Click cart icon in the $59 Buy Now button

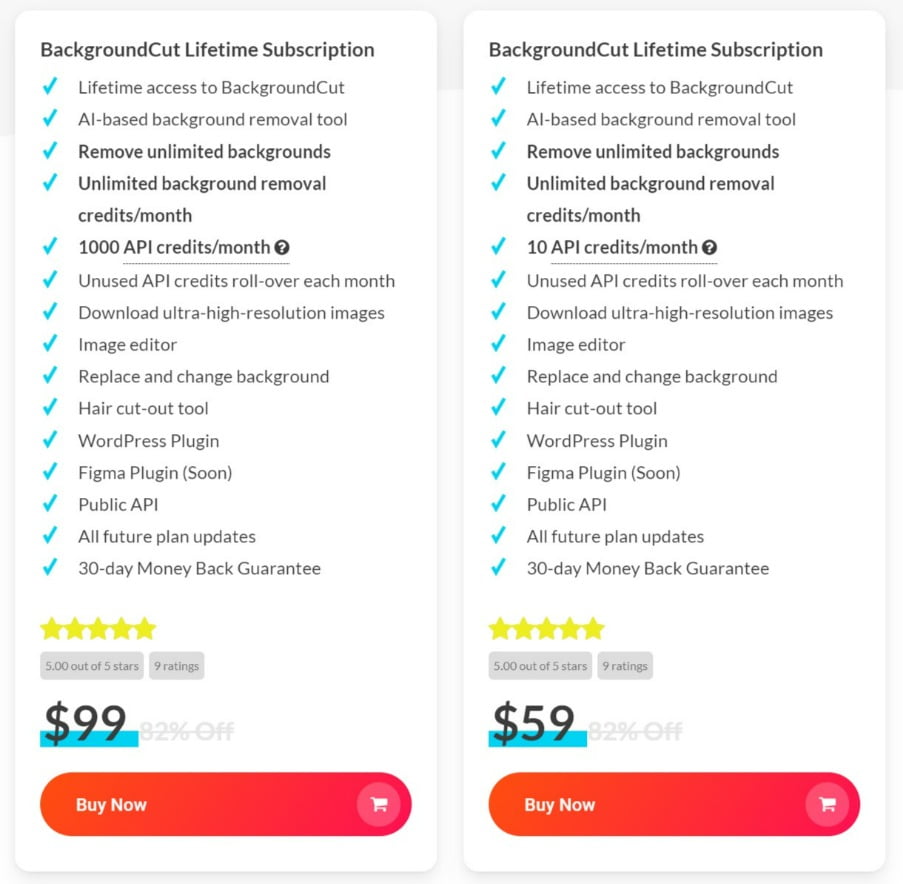827,804
